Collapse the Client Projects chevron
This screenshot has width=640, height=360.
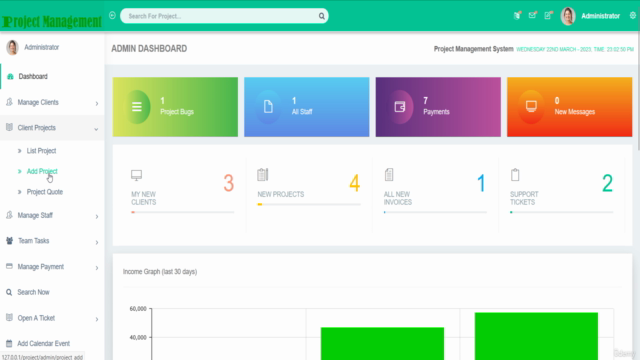coord(96,129)
